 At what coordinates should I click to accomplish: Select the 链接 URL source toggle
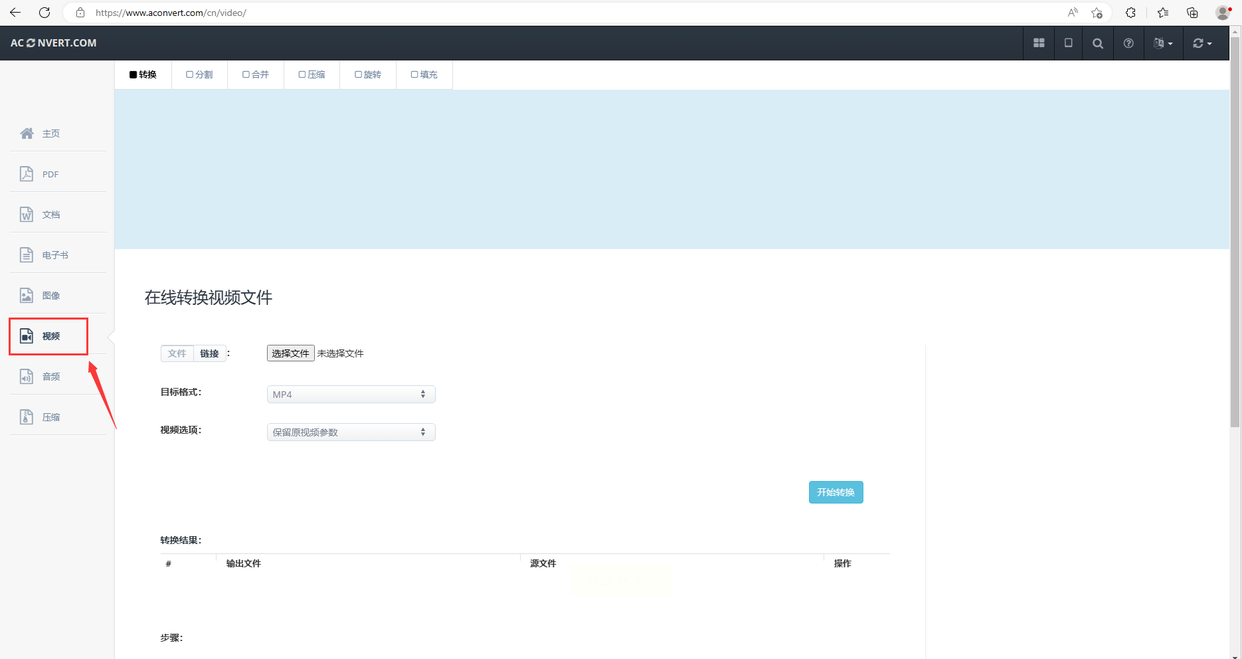(209, 354)
